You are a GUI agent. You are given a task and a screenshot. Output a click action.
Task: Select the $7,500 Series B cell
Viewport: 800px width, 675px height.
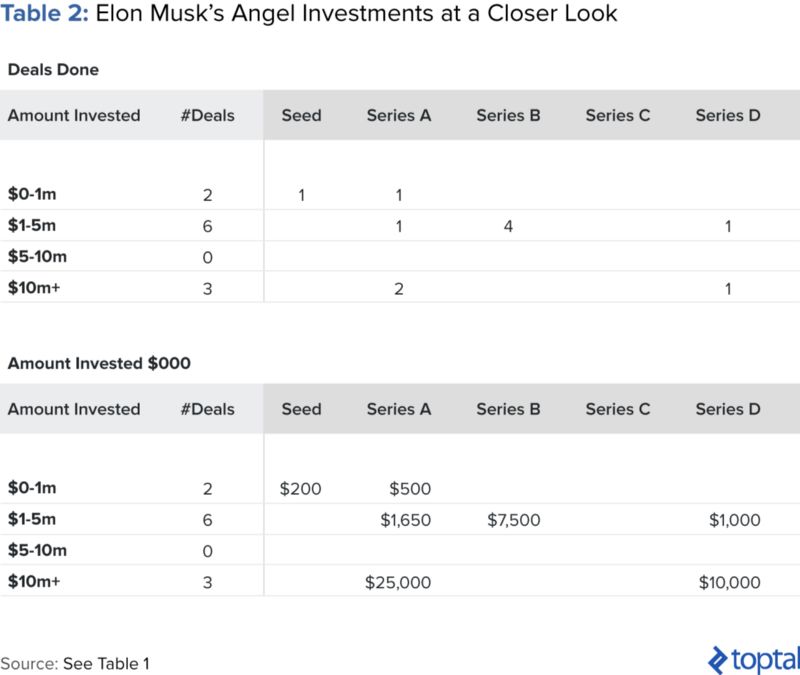[514, 520]
